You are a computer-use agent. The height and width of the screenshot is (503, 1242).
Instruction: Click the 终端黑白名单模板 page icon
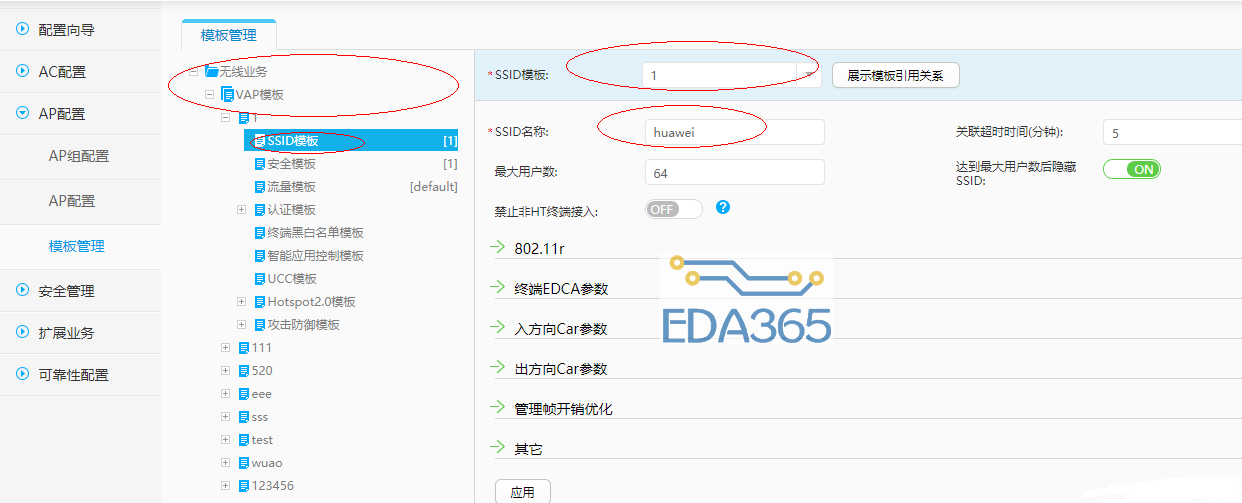[260, 232]
